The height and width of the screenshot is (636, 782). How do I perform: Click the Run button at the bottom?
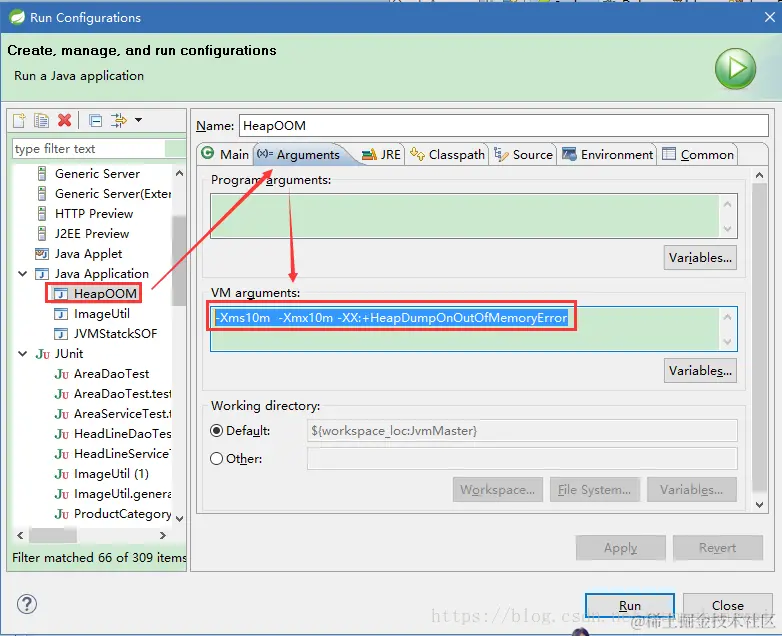[x=629, y=605]
